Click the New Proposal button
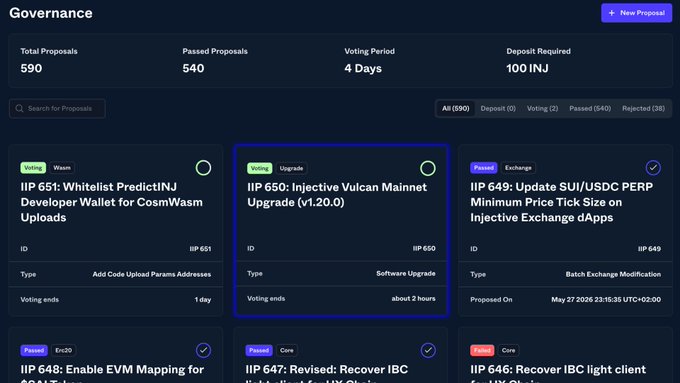The image size is (680, 383). click(x=636, y=13)
